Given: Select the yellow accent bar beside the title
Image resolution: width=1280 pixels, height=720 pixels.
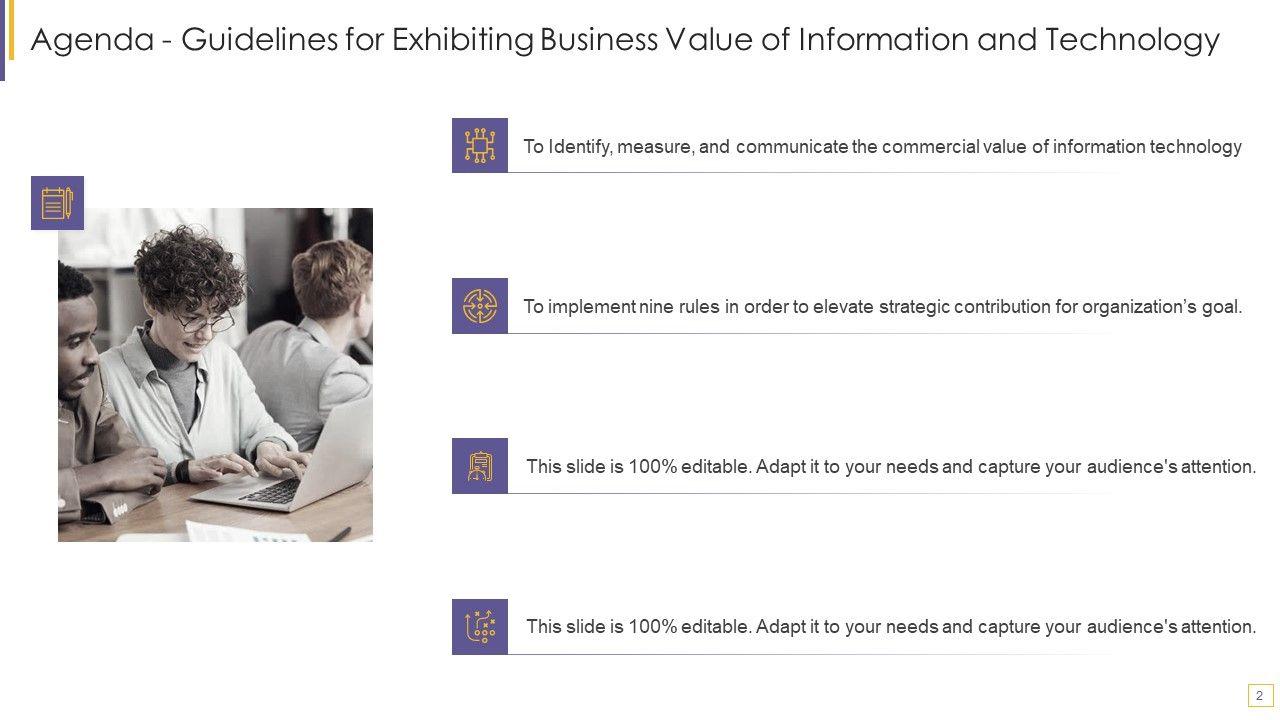Looking at the screenshot, I should coord(11,30).
